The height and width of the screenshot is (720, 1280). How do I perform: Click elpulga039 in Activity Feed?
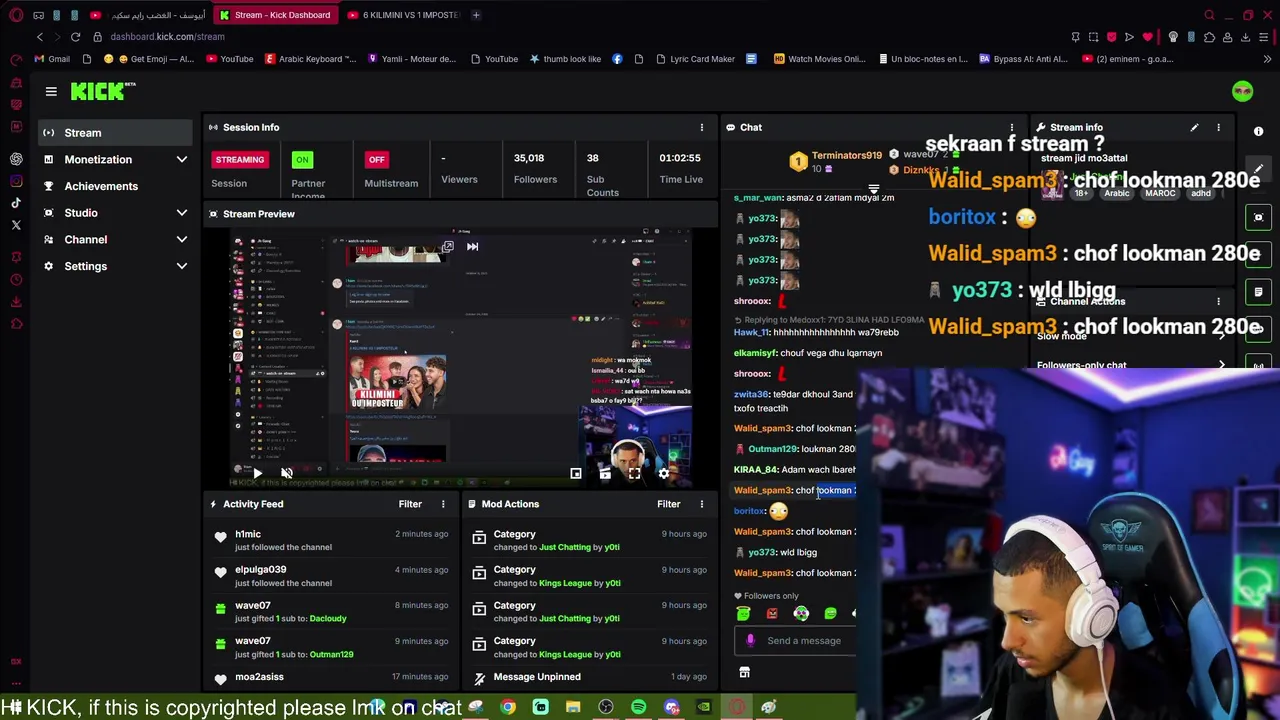260,570
